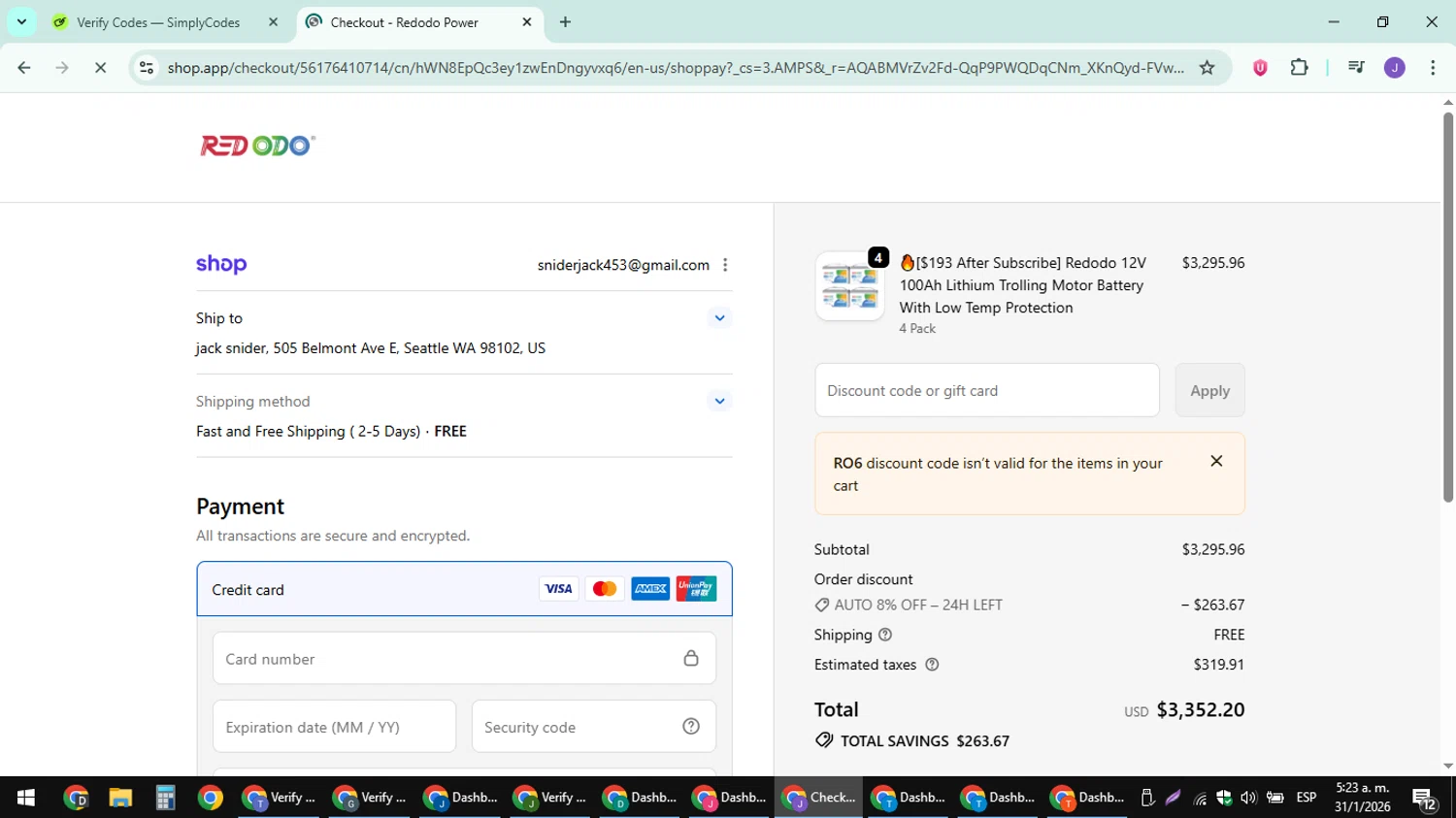This screenshot has width=1456, height=818.
Task: Bookmark this page with the star icon
Action: (1207, 68)
